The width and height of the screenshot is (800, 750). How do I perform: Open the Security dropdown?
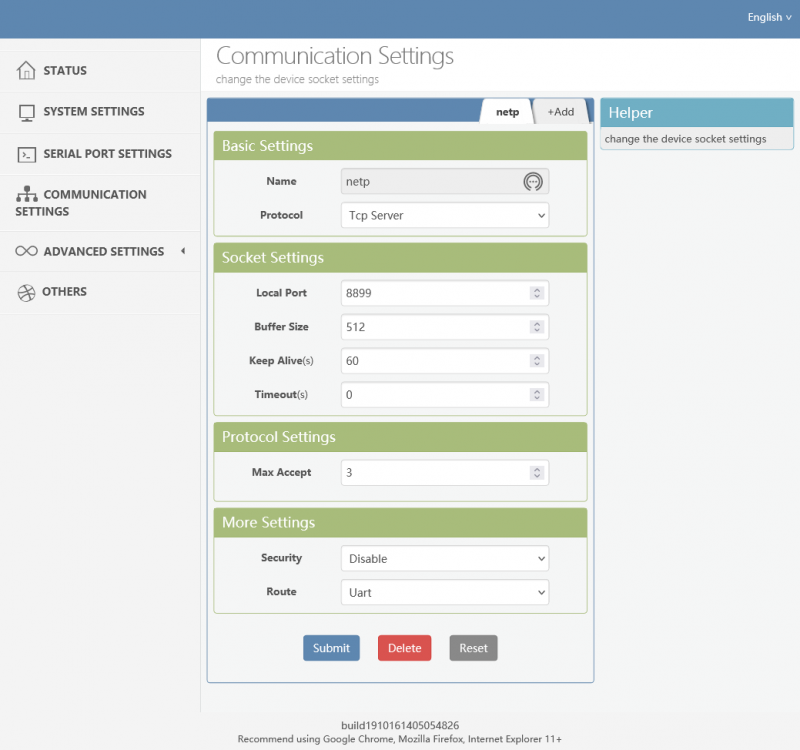444,559
